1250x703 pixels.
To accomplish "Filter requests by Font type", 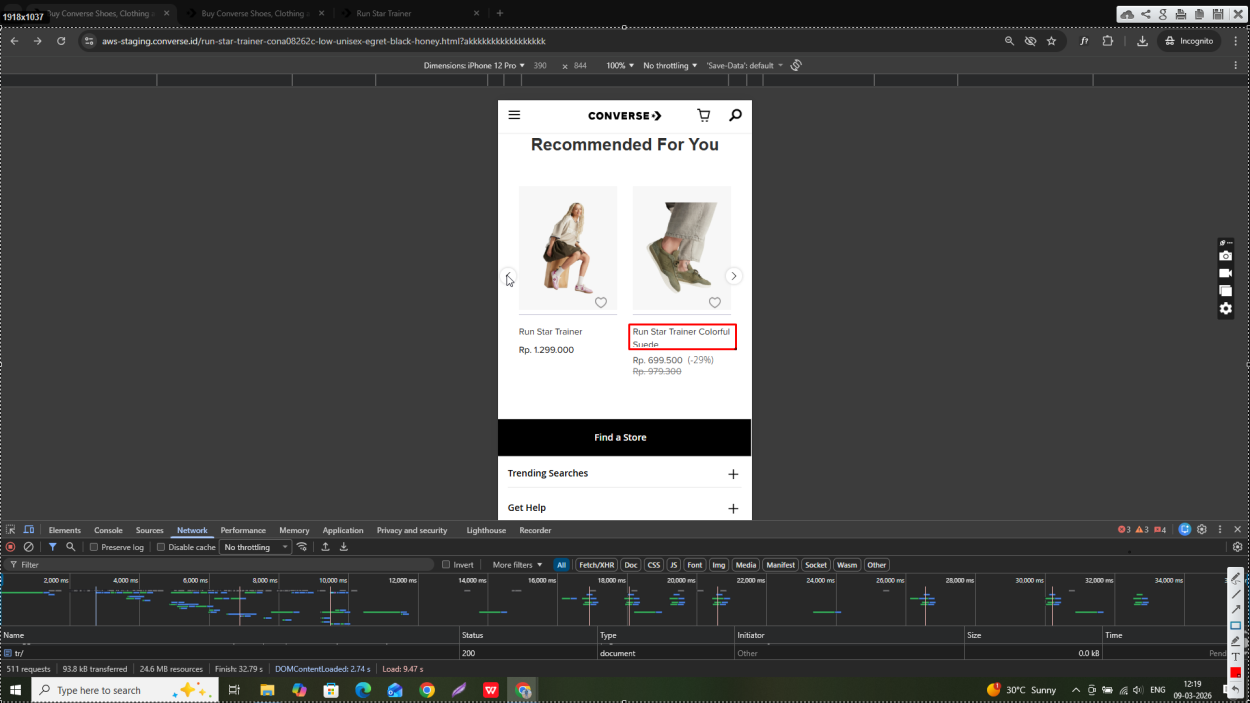I will 695,565.
